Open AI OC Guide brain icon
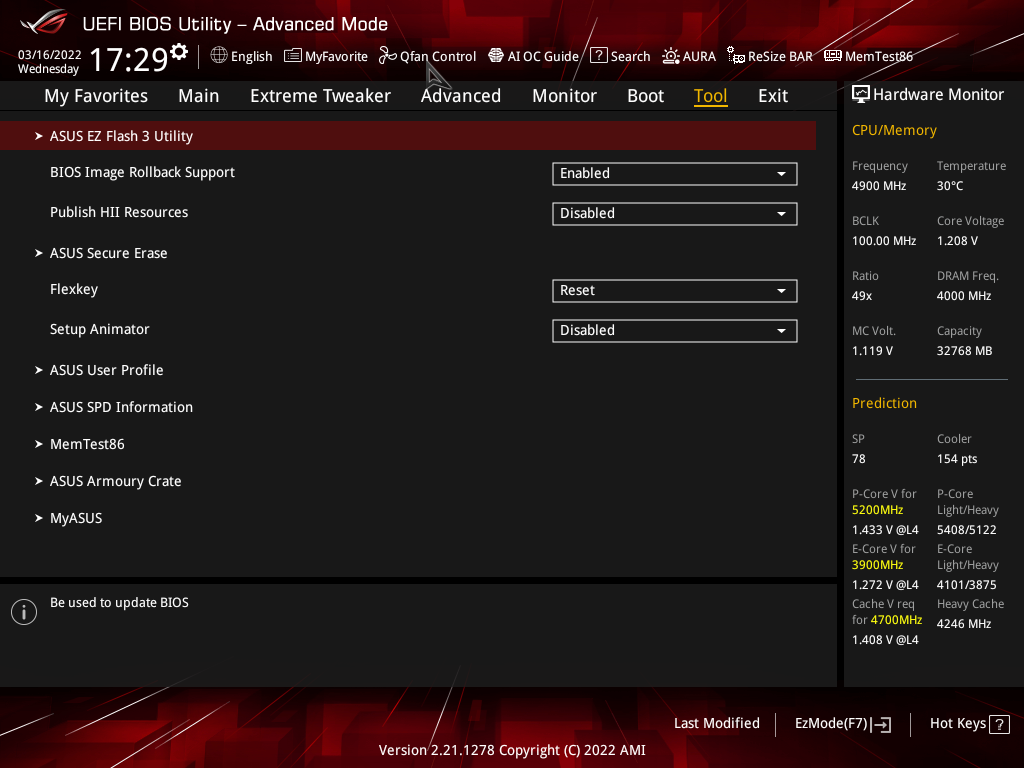1024x768 pixels. point(496,56)
